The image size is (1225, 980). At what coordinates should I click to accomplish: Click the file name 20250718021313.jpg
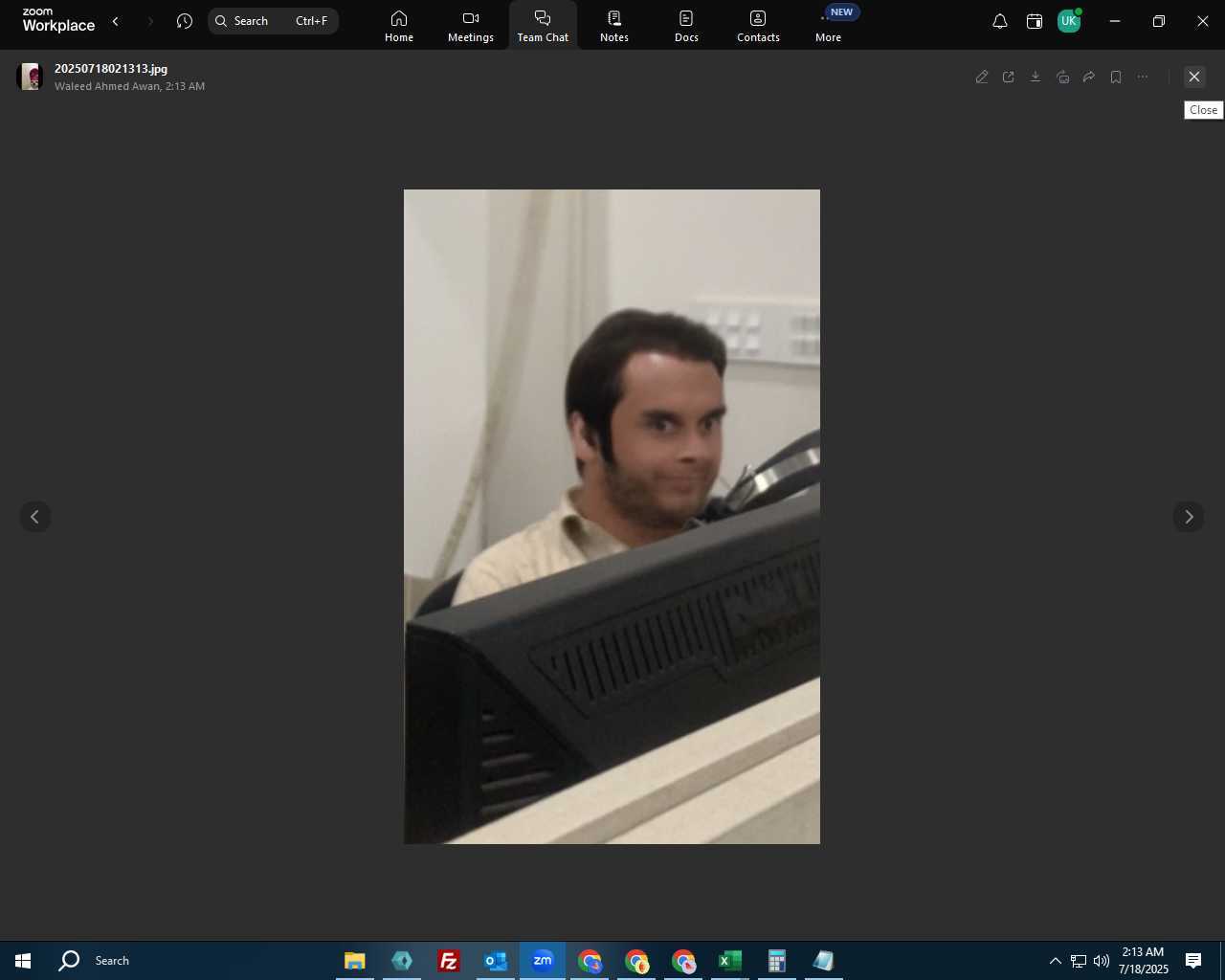pos(111,69)
